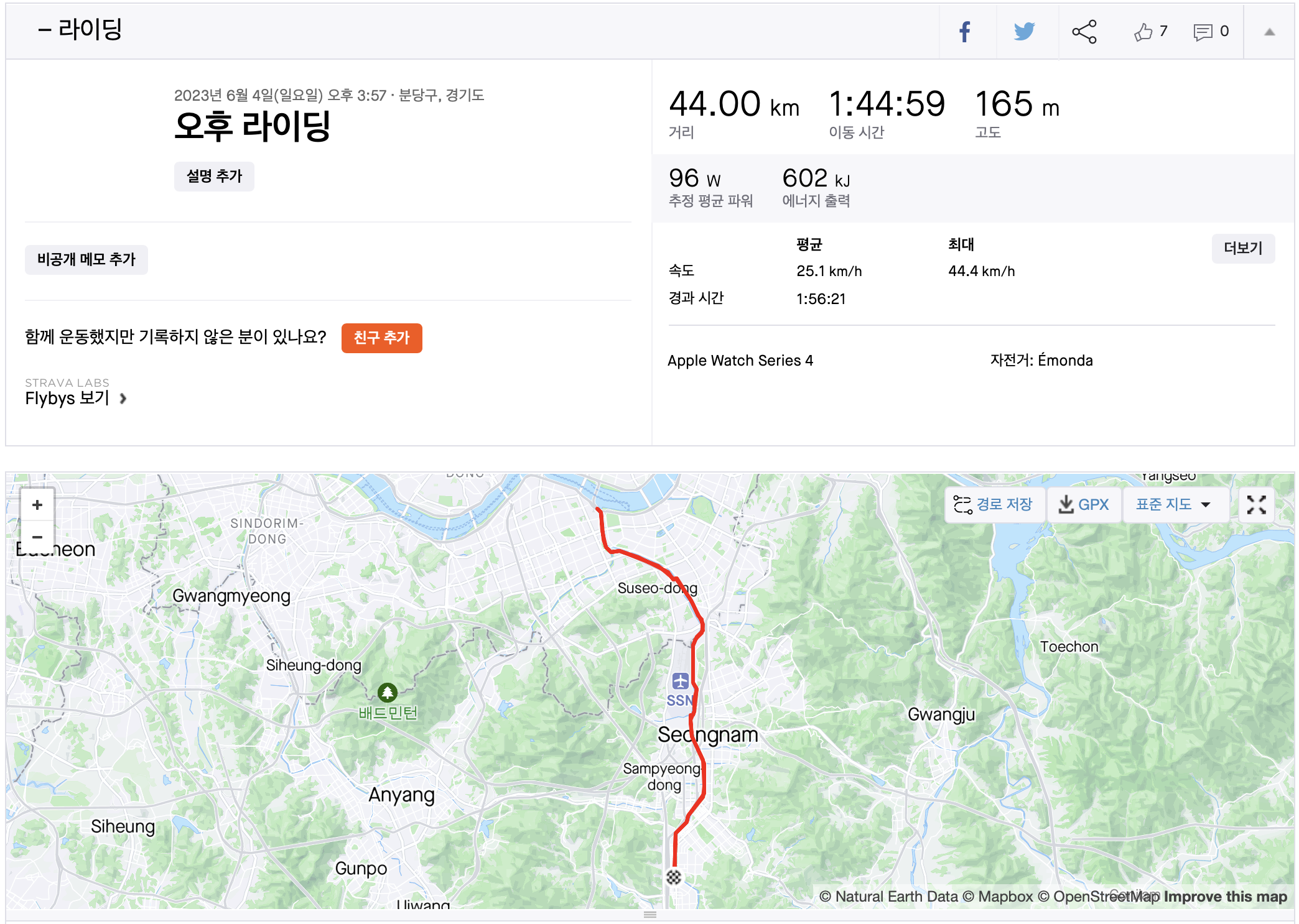Zoom out on the map

(x=37, y=537)
